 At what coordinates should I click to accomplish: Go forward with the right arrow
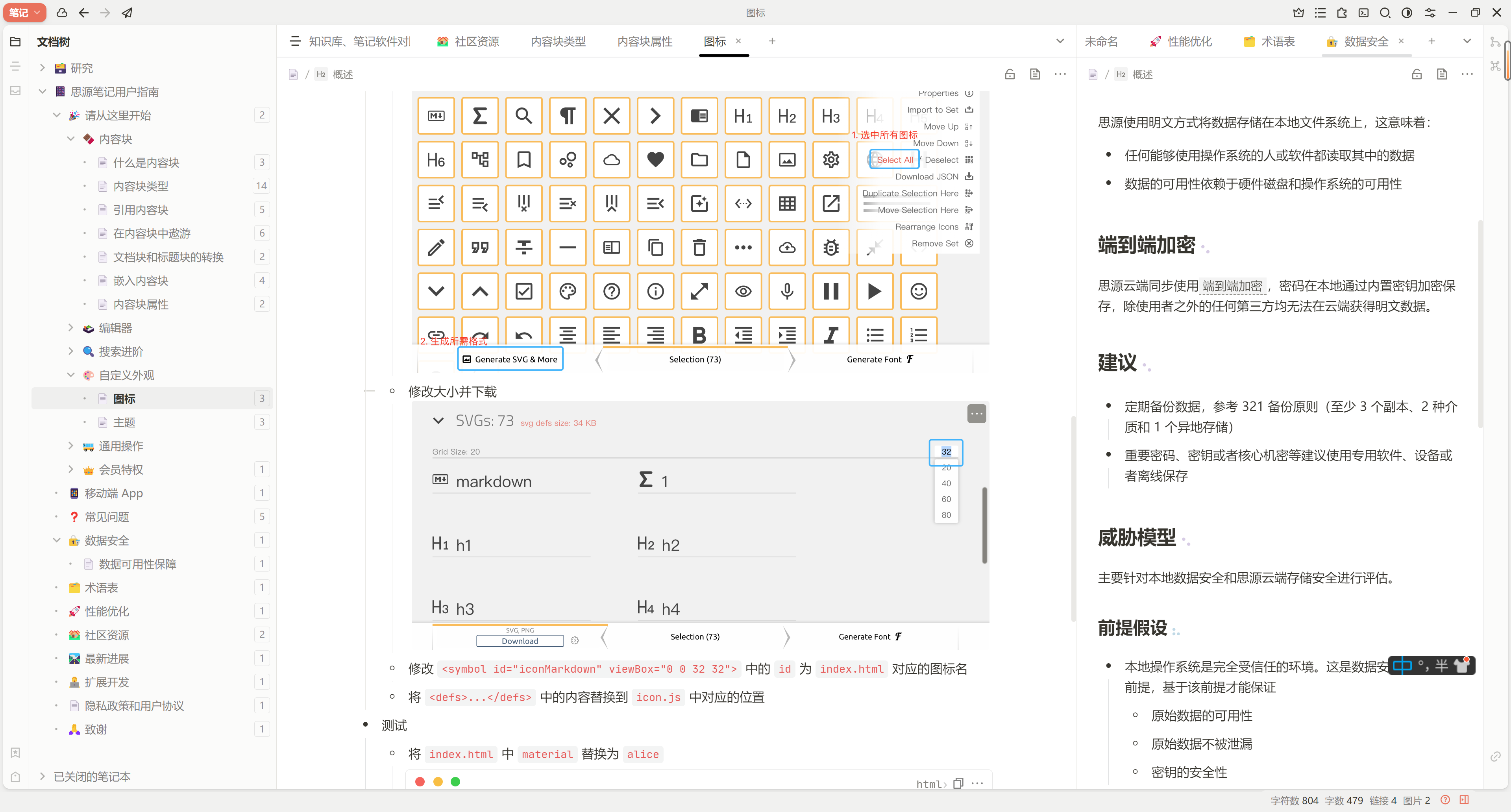click(105, 12)
